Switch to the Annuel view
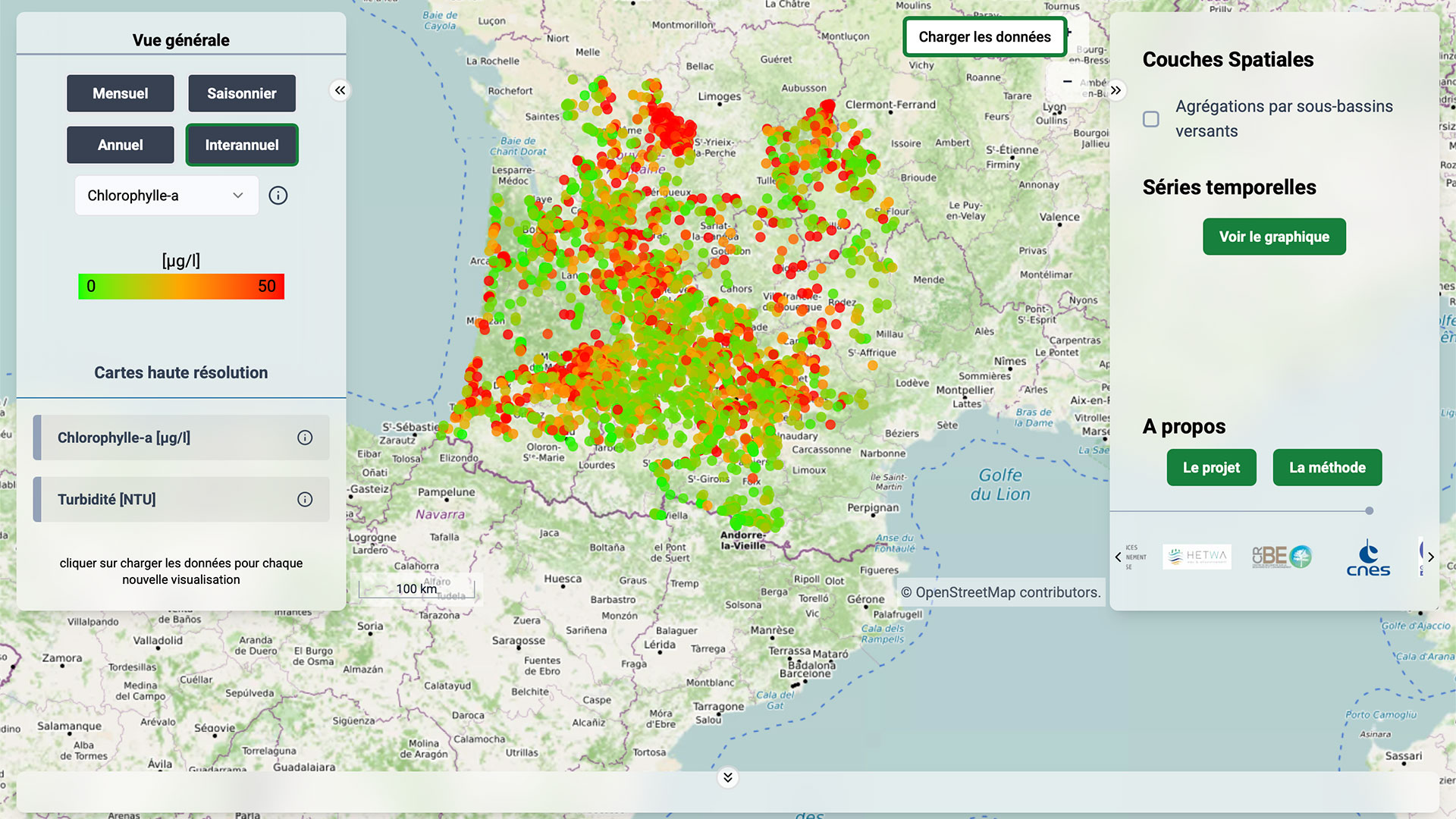This screenshot has width=1456, height=819. [x=121, y=145]
